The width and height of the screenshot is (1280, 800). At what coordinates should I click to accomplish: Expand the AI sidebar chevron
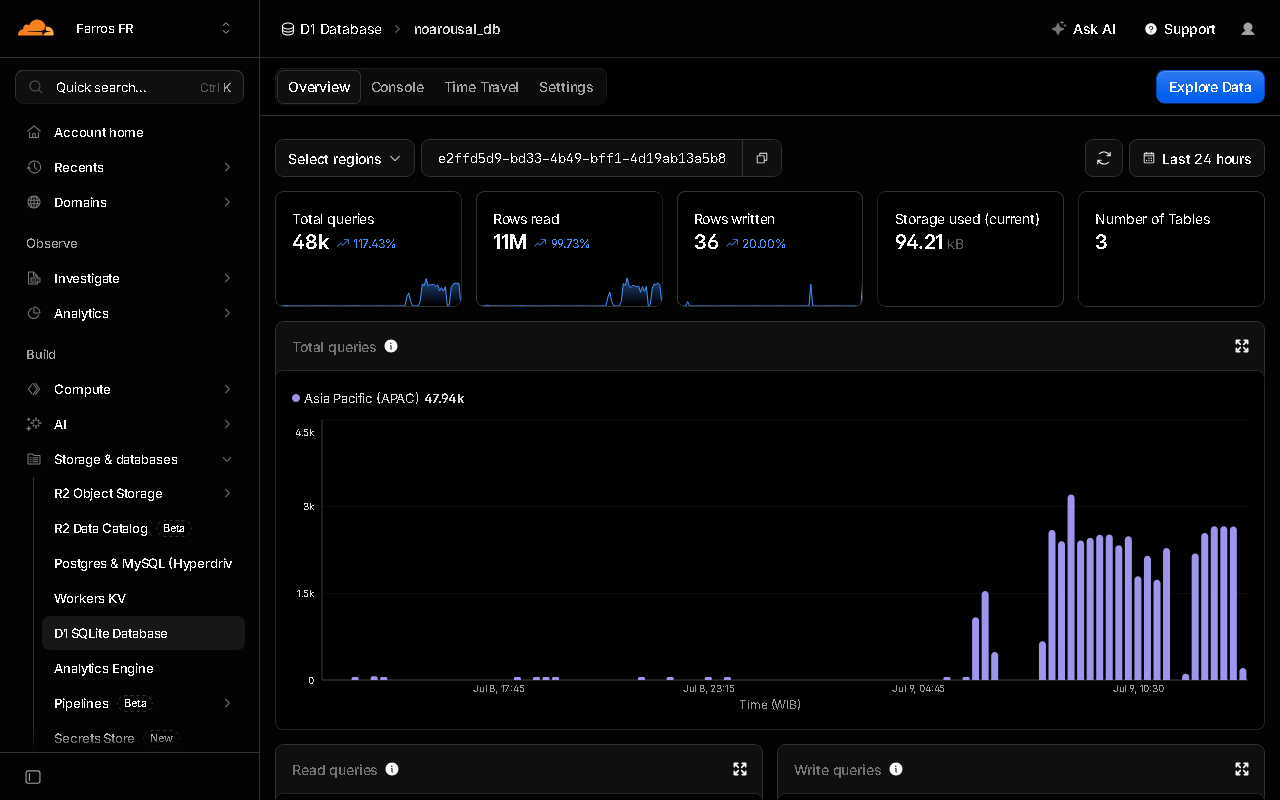[x=227, y=424]
